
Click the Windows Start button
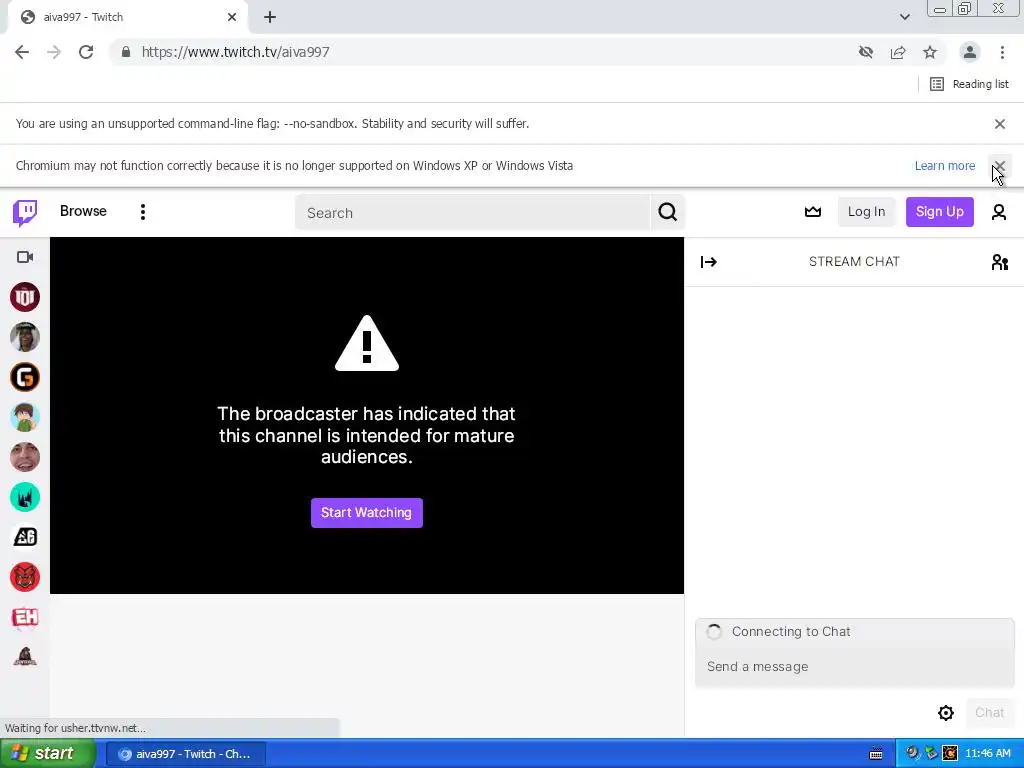click(48, 754)
